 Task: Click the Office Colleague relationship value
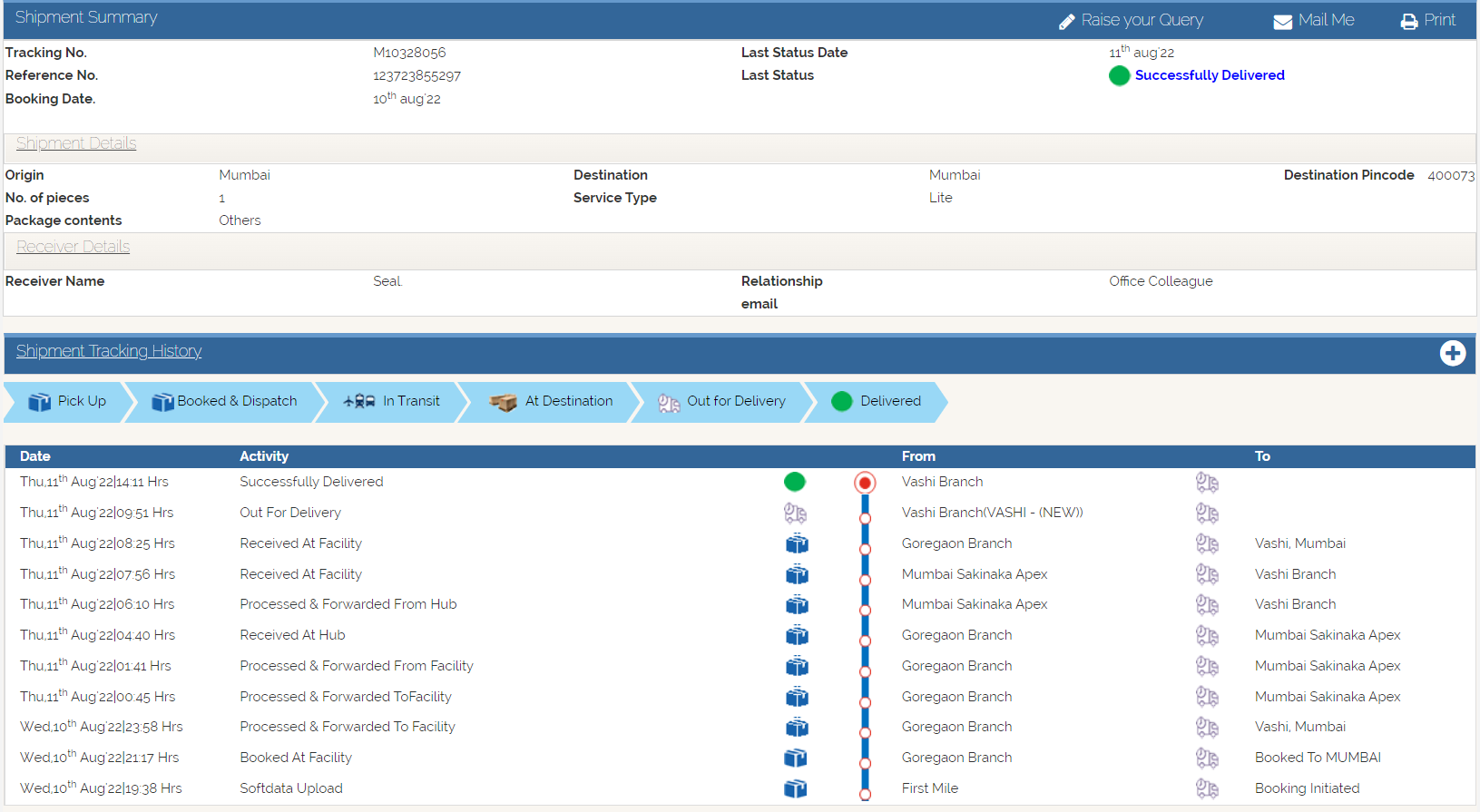point(1161,281)
